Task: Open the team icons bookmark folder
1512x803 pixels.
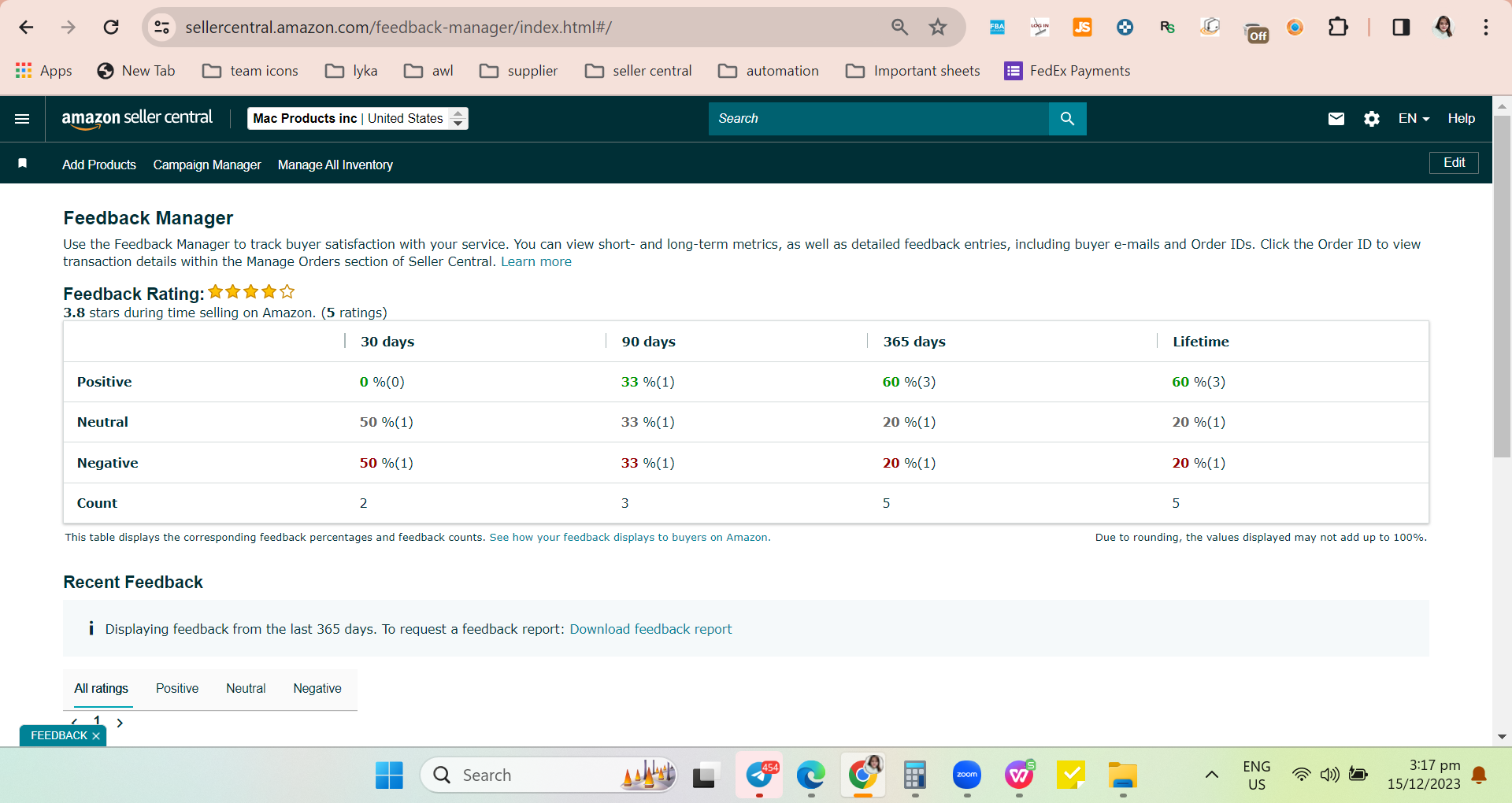Action: pos(250,71)
